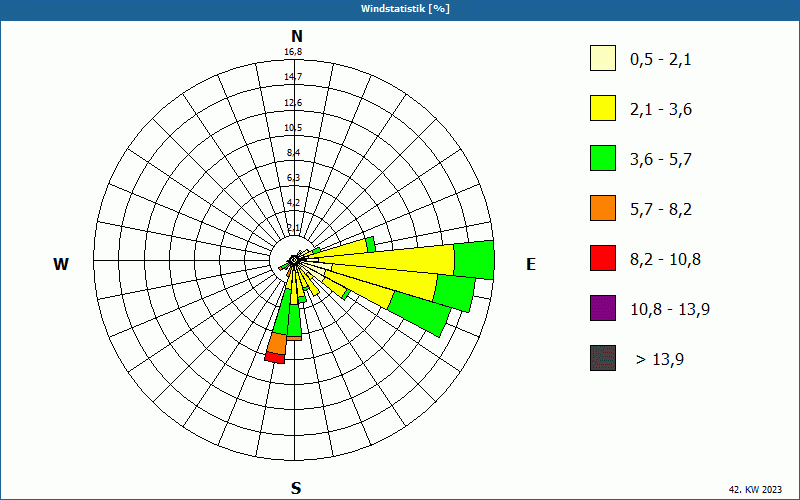Click the '4,2' axis ring label
This screenshot has height=500, width=800.
coord(293,203)
